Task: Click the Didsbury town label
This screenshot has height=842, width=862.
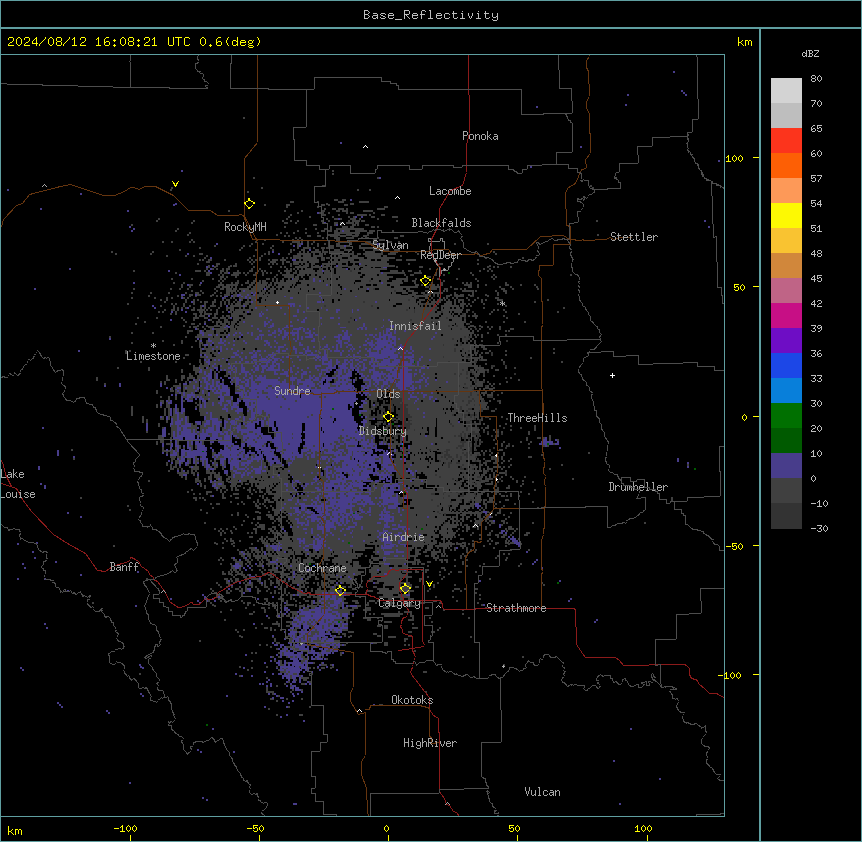Action: pyautogui.click(x=383, y=431)
